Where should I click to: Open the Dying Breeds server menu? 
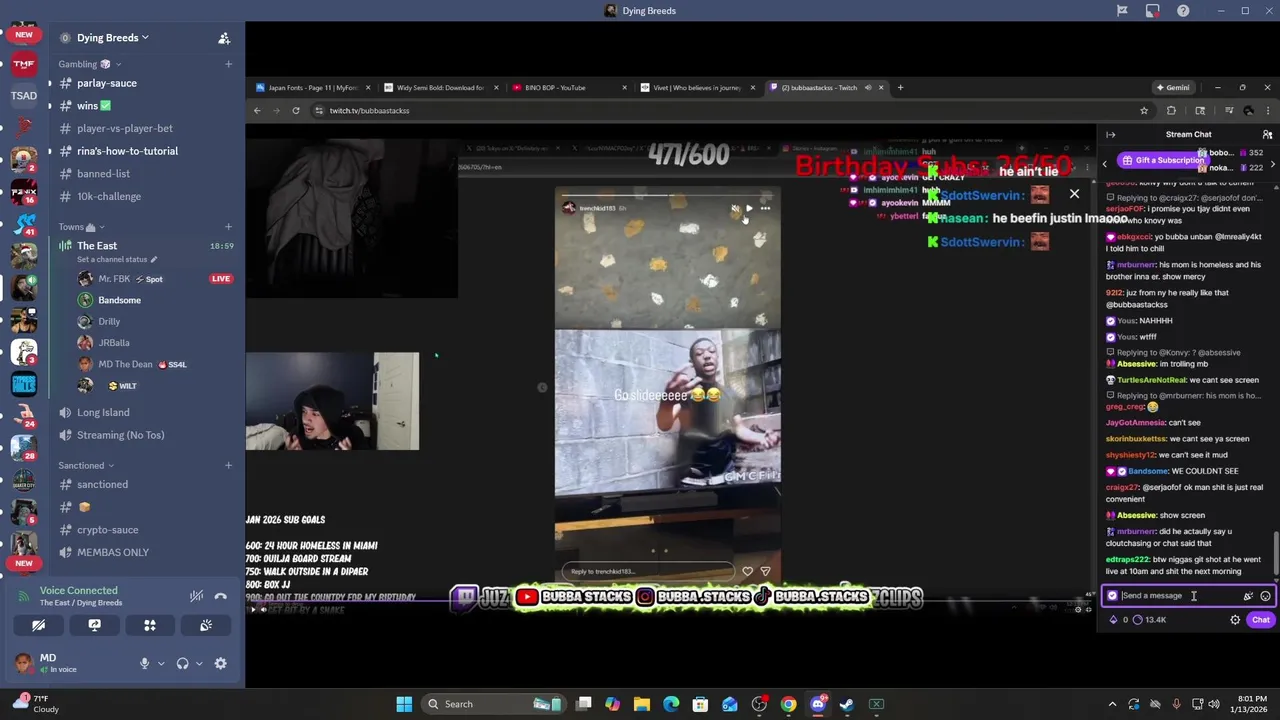113,38
